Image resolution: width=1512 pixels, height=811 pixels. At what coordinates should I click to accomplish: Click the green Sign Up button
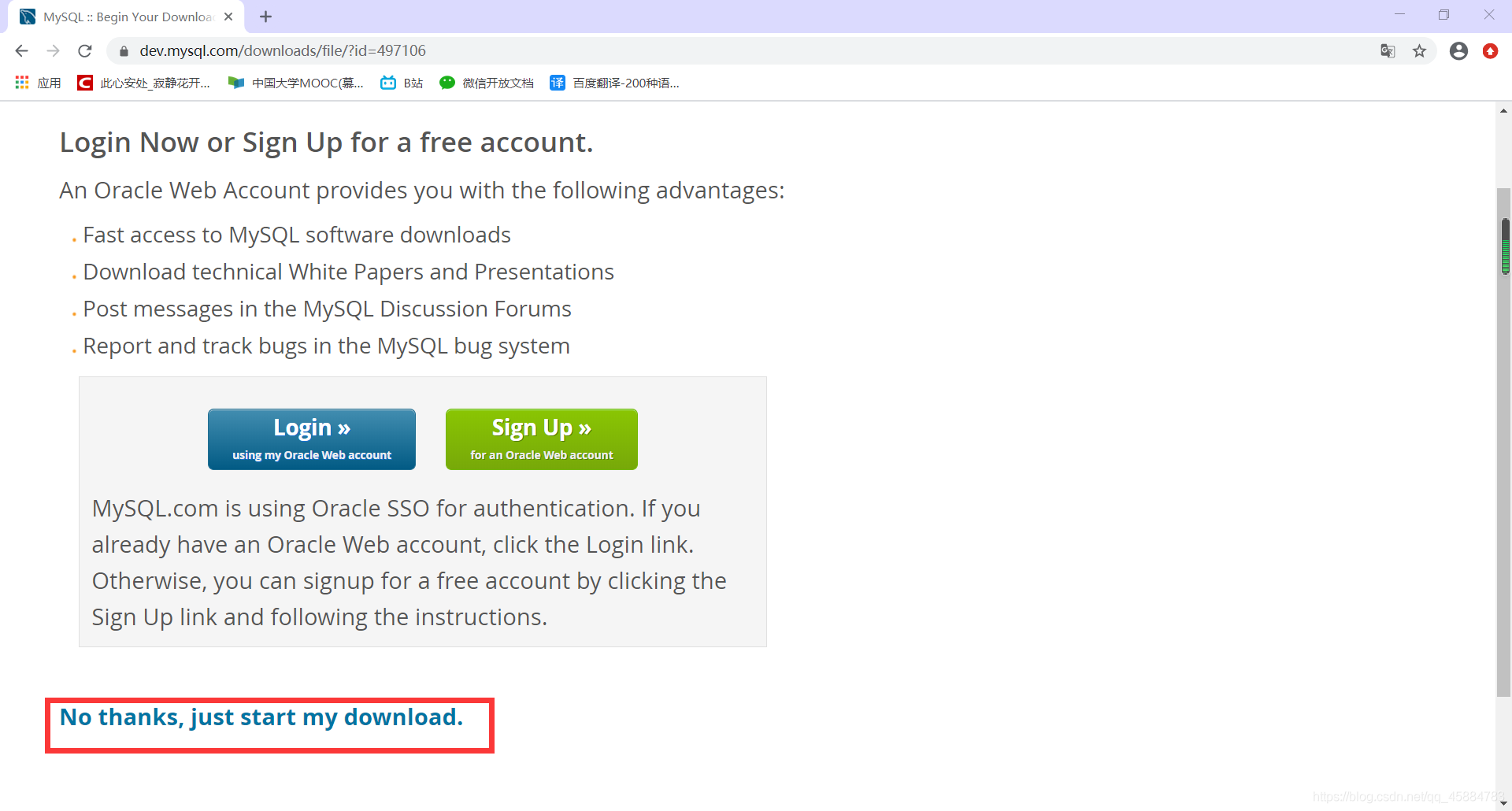pos(542,439)
